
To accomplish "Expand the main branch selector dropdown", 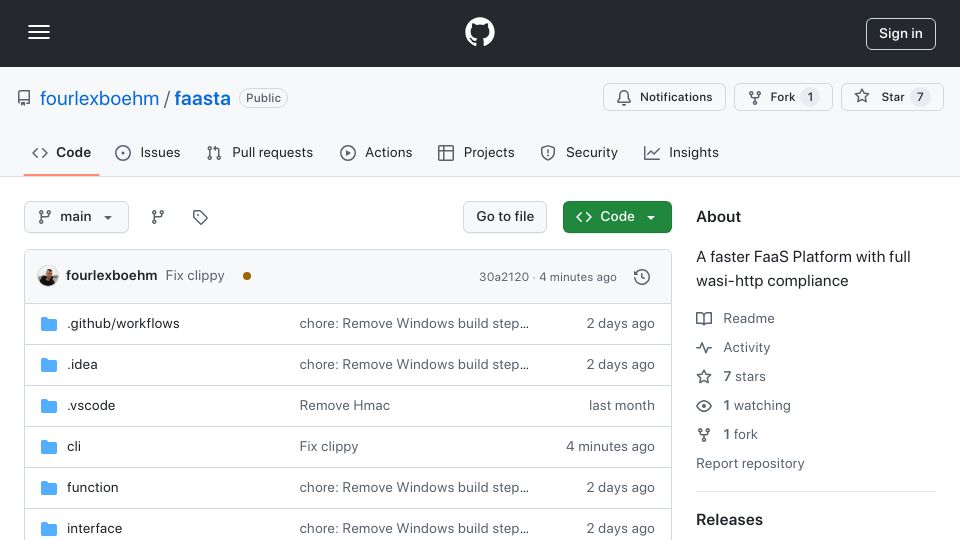I will [77, 217].
